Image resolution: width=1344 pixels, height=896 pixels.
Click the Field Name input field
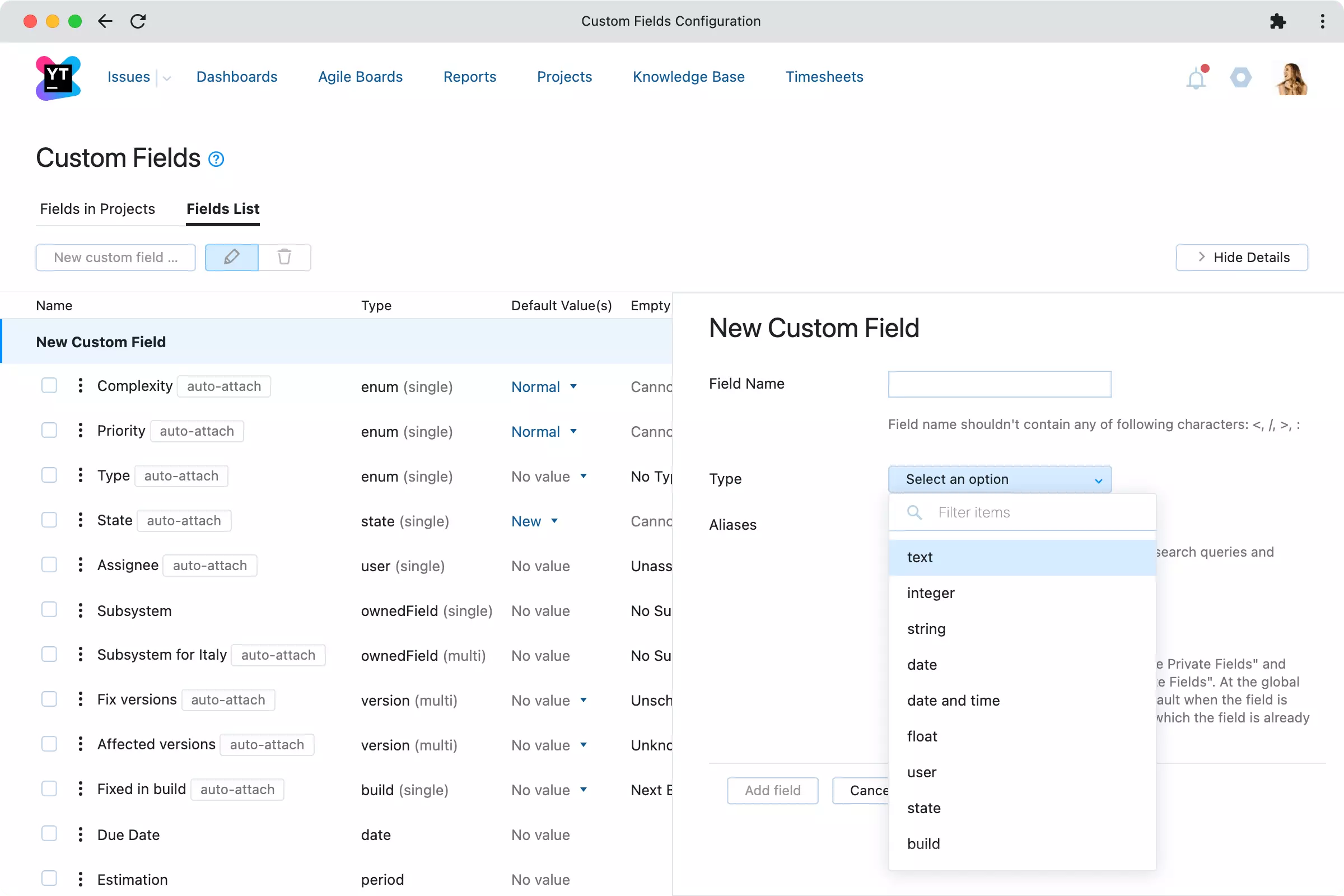[x=999, y=384]
